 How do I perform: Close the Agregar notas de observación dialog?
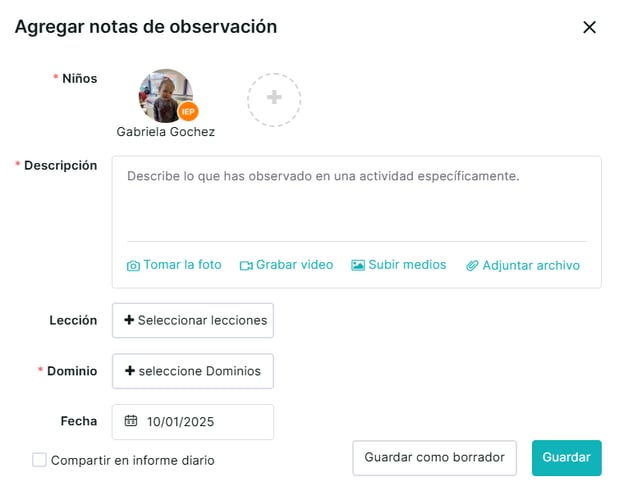pos(589,27)
